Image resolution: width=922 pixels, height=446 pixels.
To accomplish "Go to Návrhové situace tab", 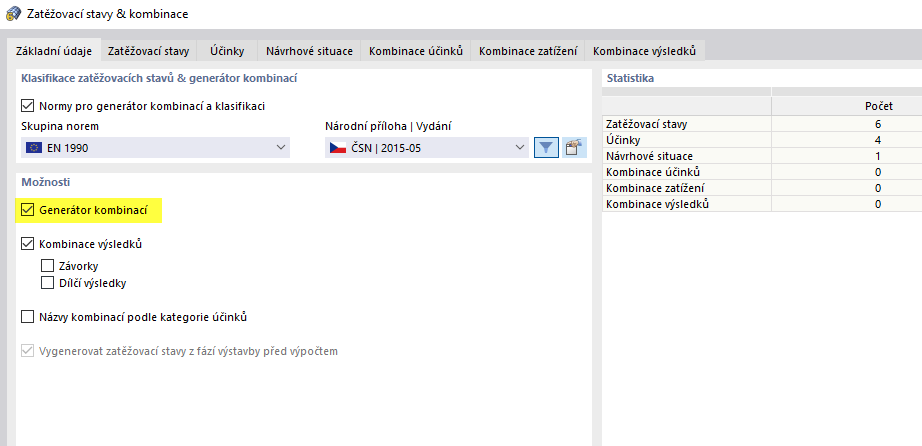I will click(x=309, y=50).
